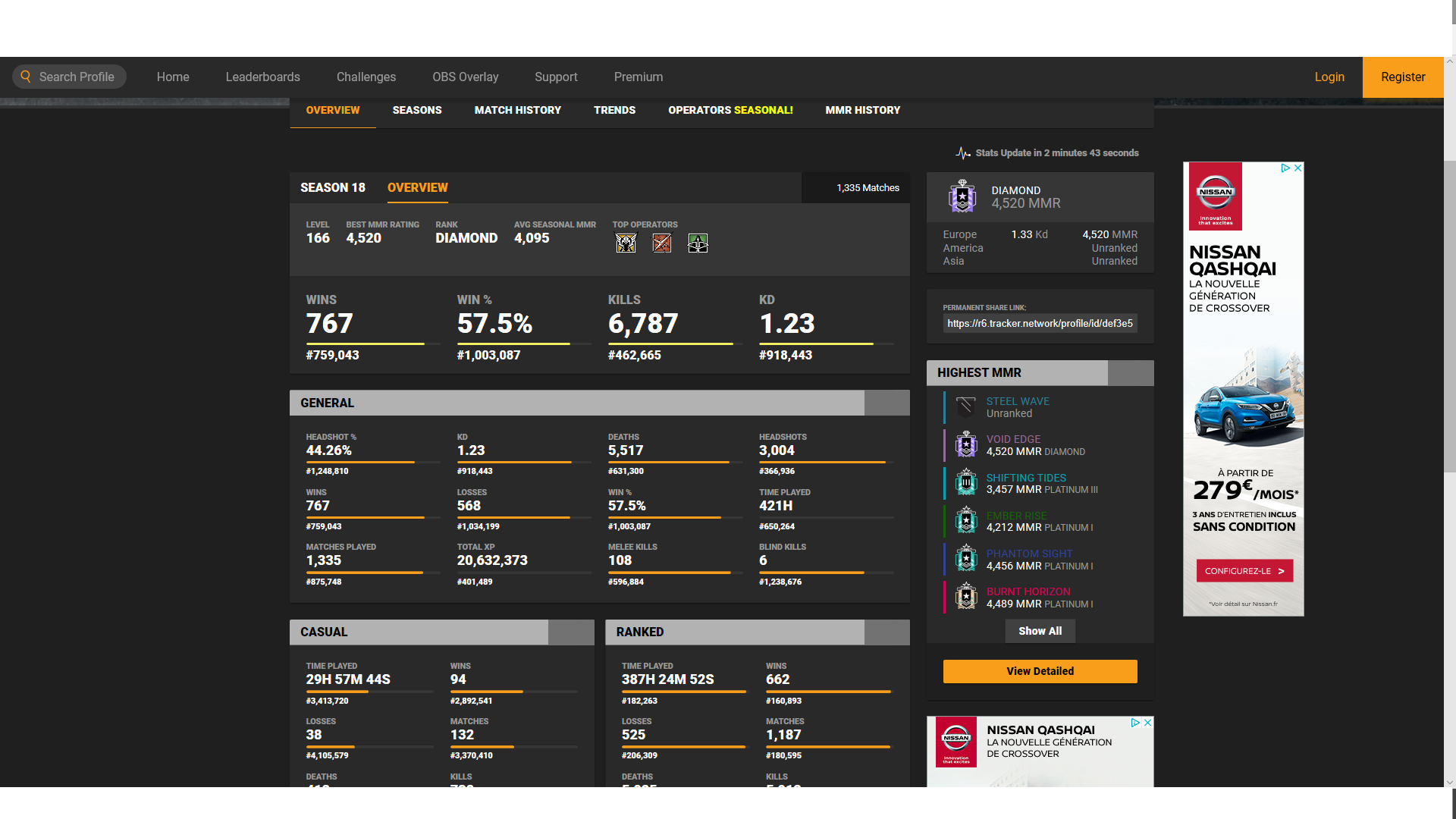This screenshot has height=819, width=1456.
Task: Click the Register button
Action: point(1403,77)
